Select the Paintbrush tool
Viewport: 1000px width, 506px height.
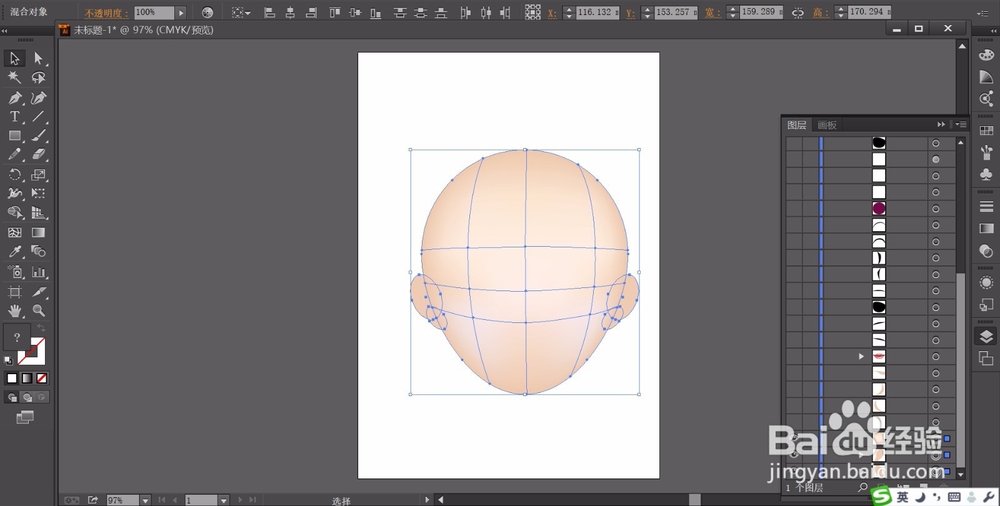coord(38,136)
